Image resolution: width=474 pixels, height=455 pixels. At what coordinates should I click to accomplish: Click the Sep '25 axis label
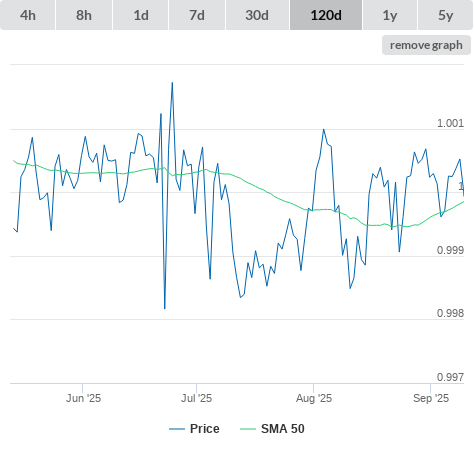(x=431, y=398)
